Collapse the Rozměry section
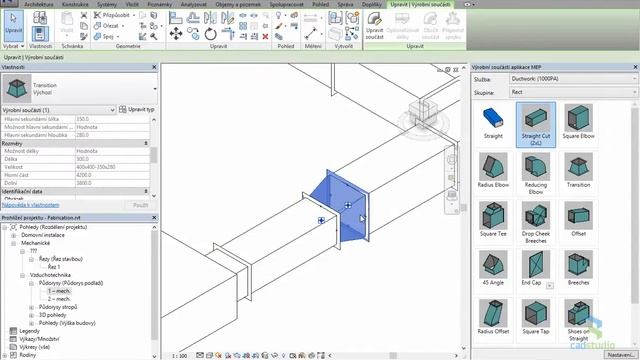640x360 pixels. [x=146, y=143]
